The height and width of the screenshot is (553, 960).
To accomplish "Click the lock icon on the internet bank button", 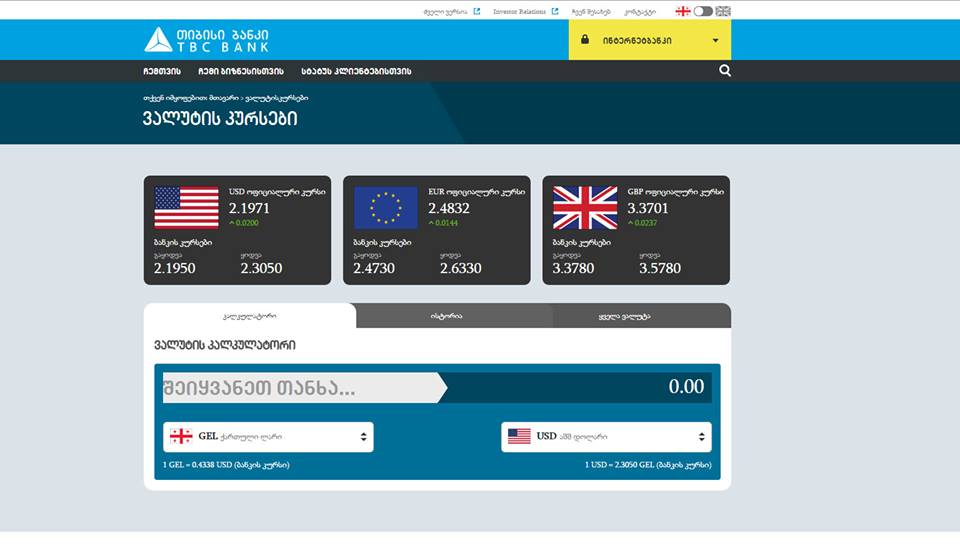I will tap(585, 40).
